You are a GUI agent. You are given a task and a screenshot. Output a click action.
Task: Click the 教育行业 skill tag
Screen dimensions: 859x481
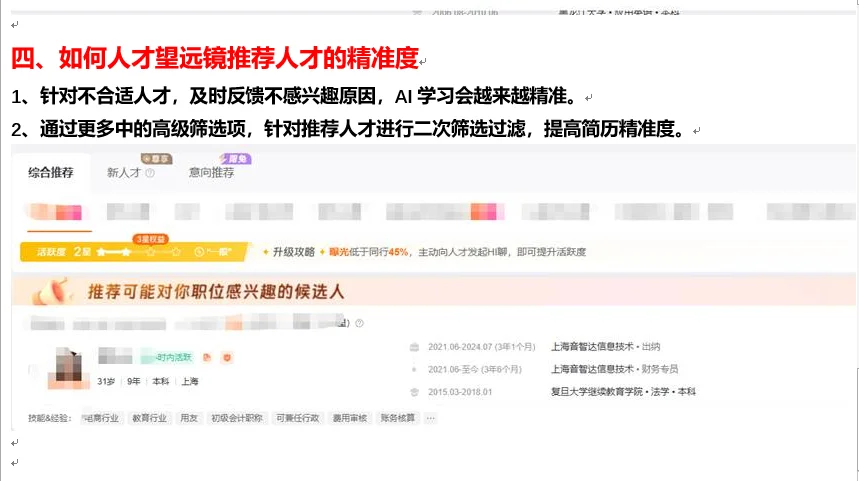tap(149, 418)
